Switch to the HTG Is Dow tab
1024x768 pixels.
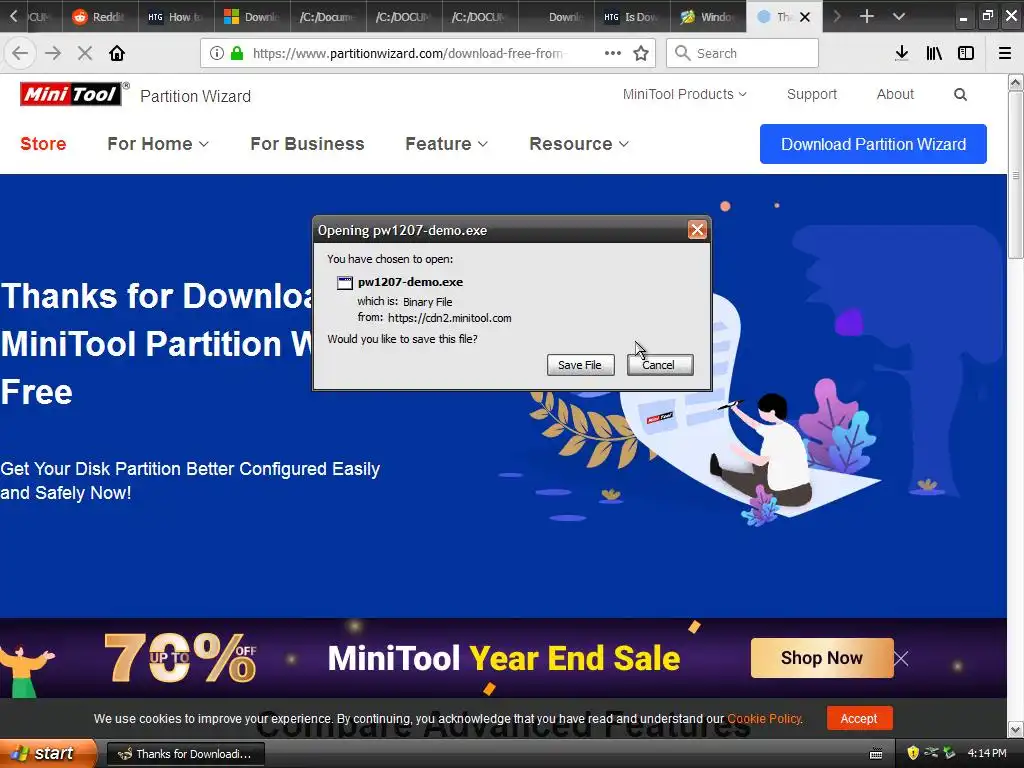(632, 16)
